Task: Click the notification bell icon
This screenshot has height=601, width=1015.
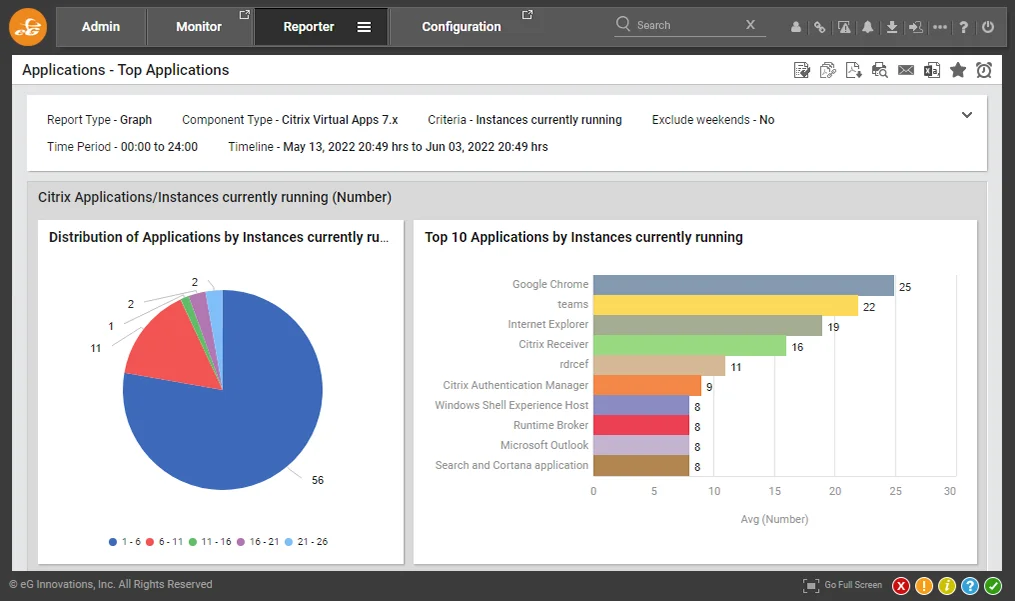Action: 867,27
